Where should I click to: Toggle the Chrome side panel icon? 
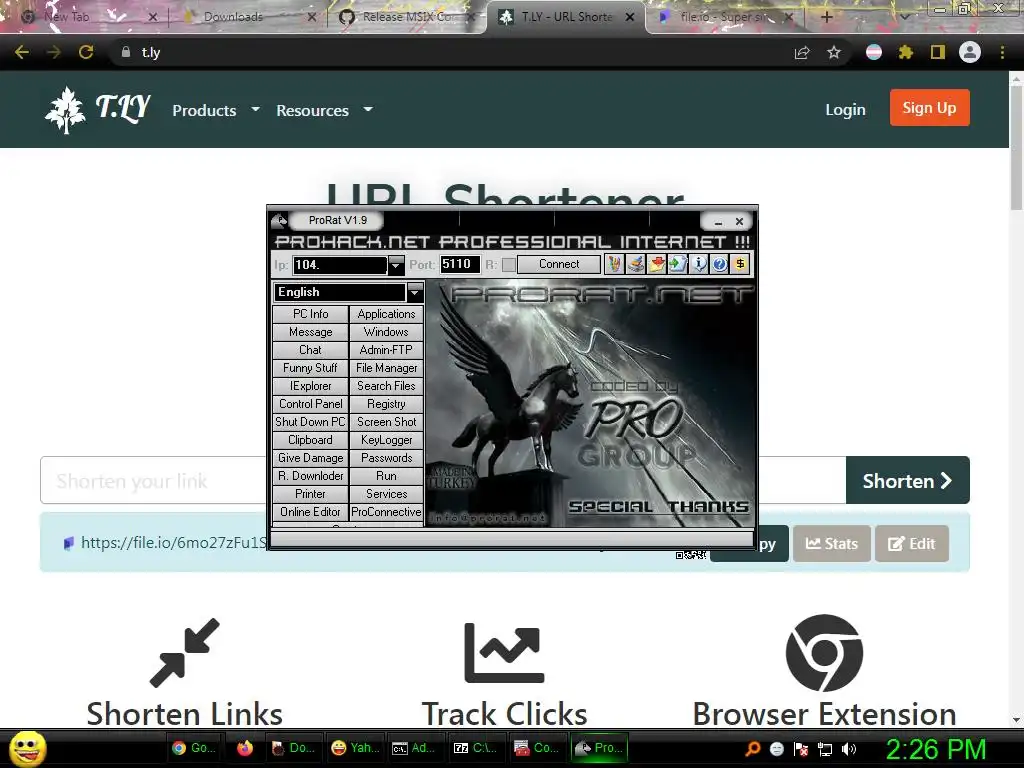938,52
